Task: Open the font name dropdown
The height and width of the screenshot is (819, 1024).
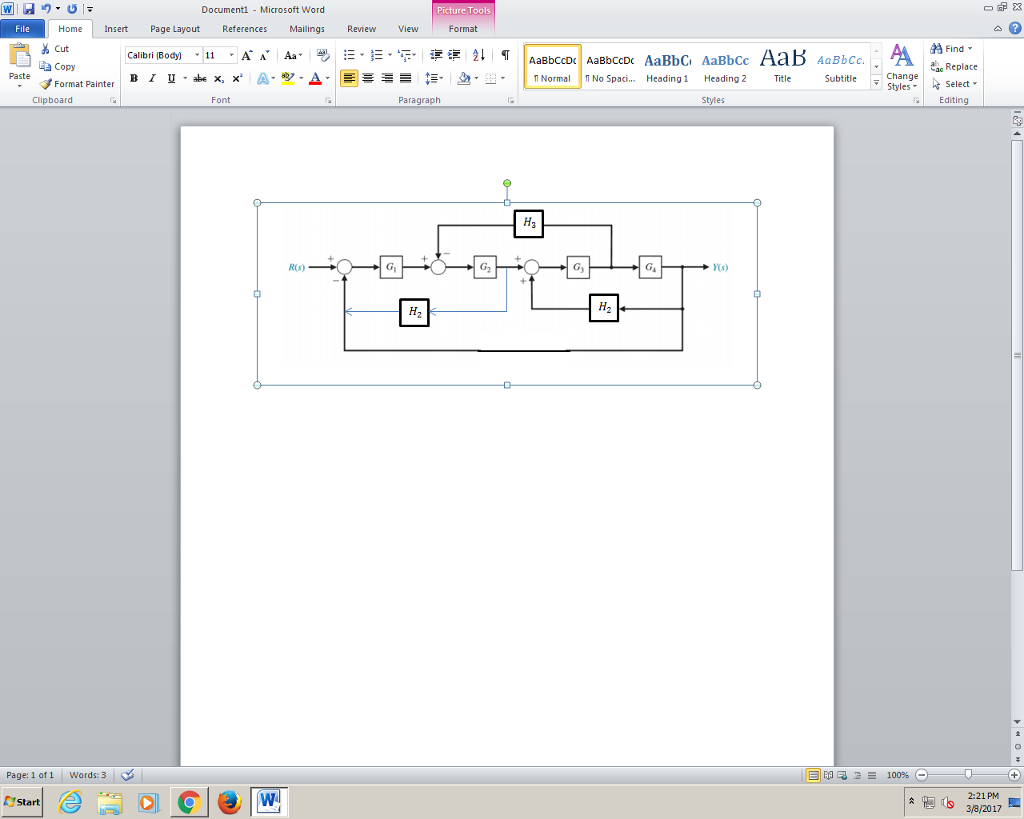Action: (196, 55)
